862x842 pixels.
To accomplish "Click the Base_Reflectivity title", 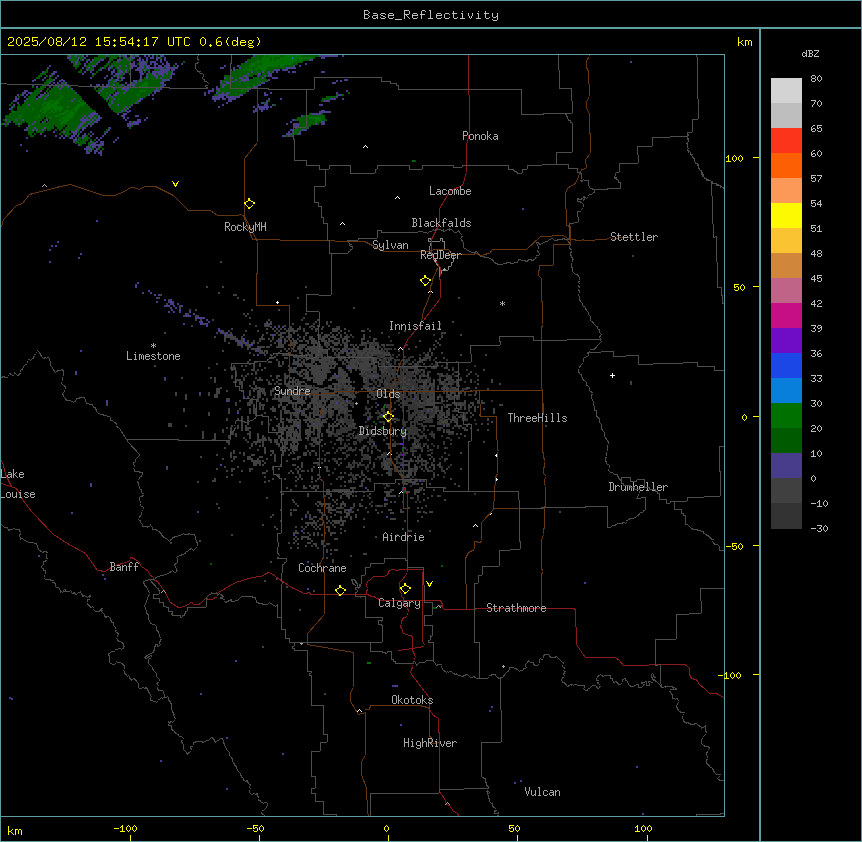I will [x=431, y=15].
